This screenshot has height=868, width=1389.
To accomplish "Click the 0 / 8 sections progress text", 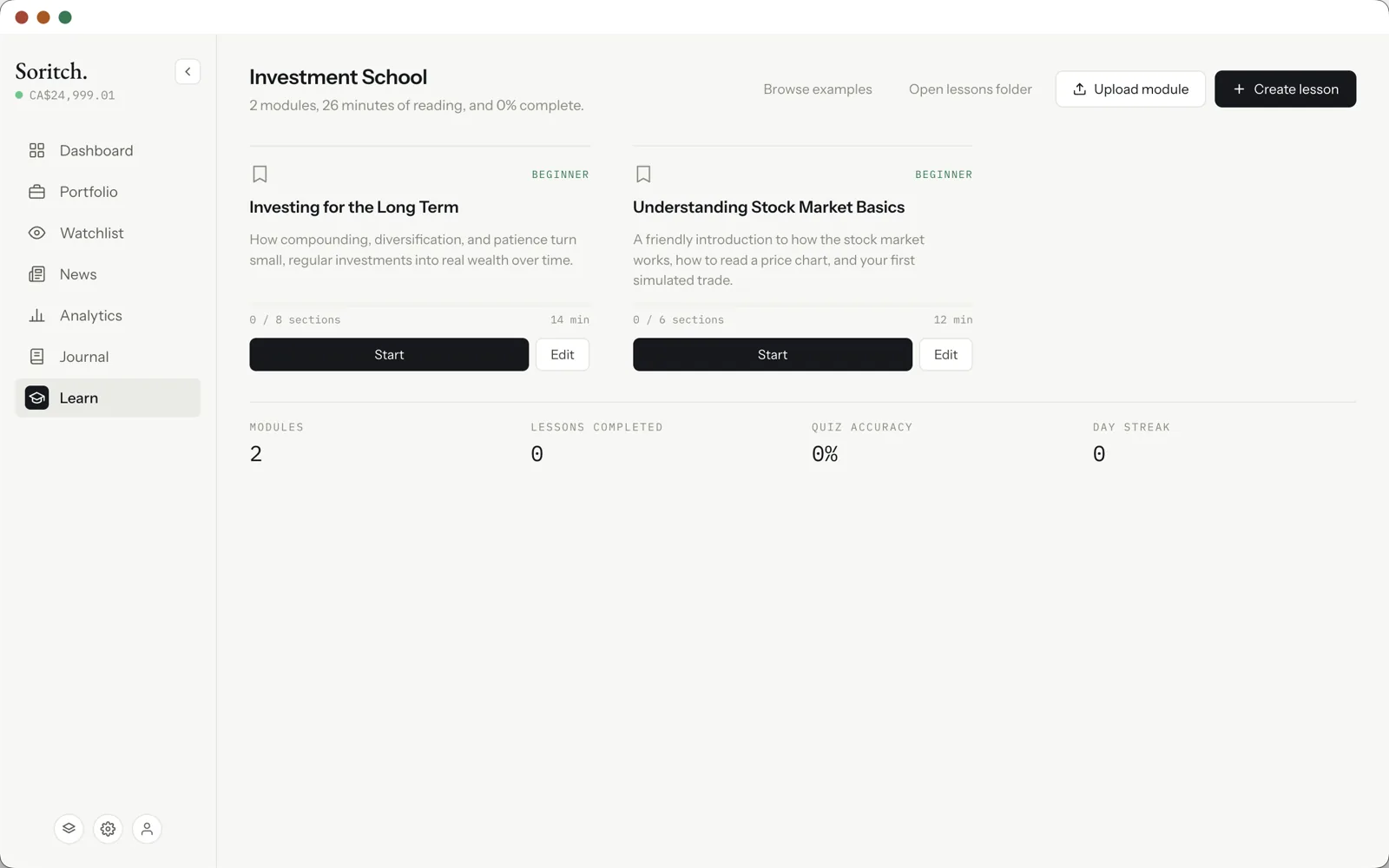I will [x=295, y=320].
